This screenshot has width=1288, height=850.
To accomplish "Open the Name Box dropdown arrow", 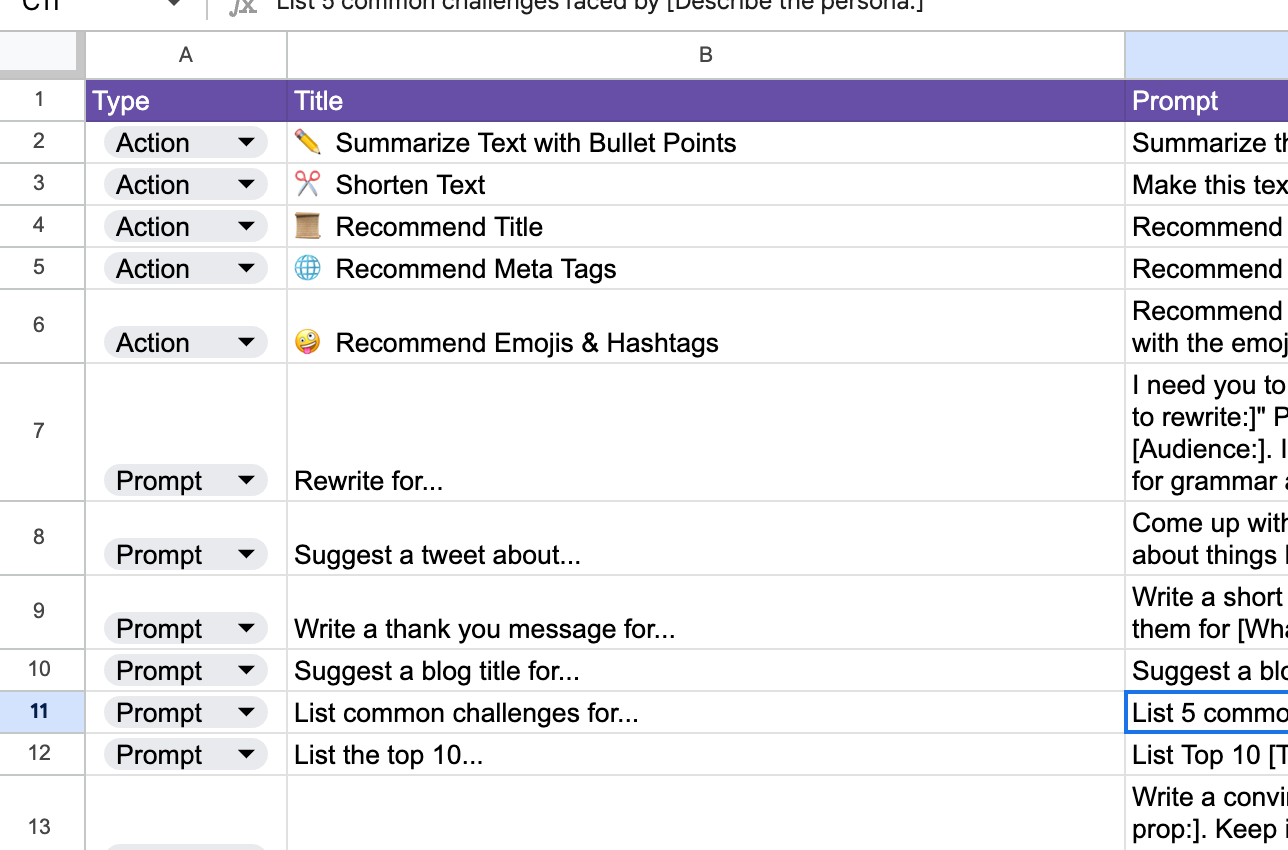I will coord(174,4).
